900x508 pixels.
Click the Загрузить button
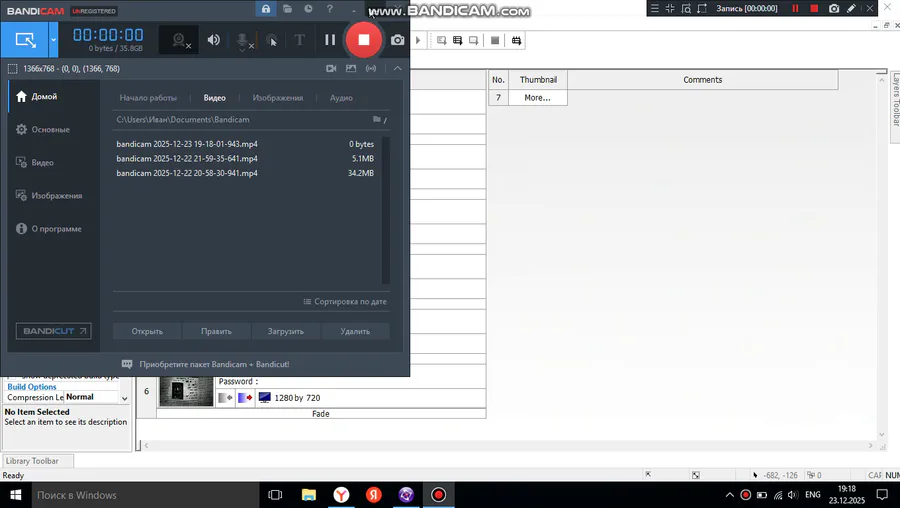tap(285, 331)
